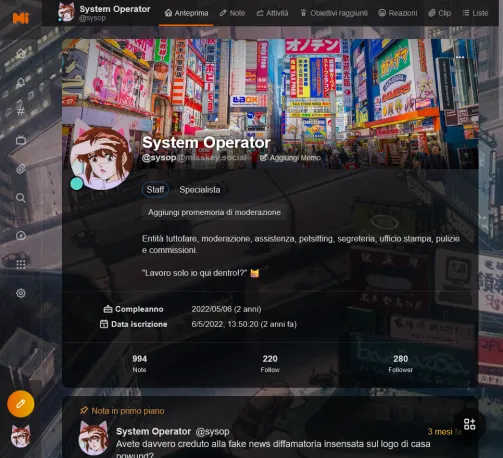Click Aggiungi Memo next to username
This screenshot has width=503, height=458.
click(x=290, y=158)
